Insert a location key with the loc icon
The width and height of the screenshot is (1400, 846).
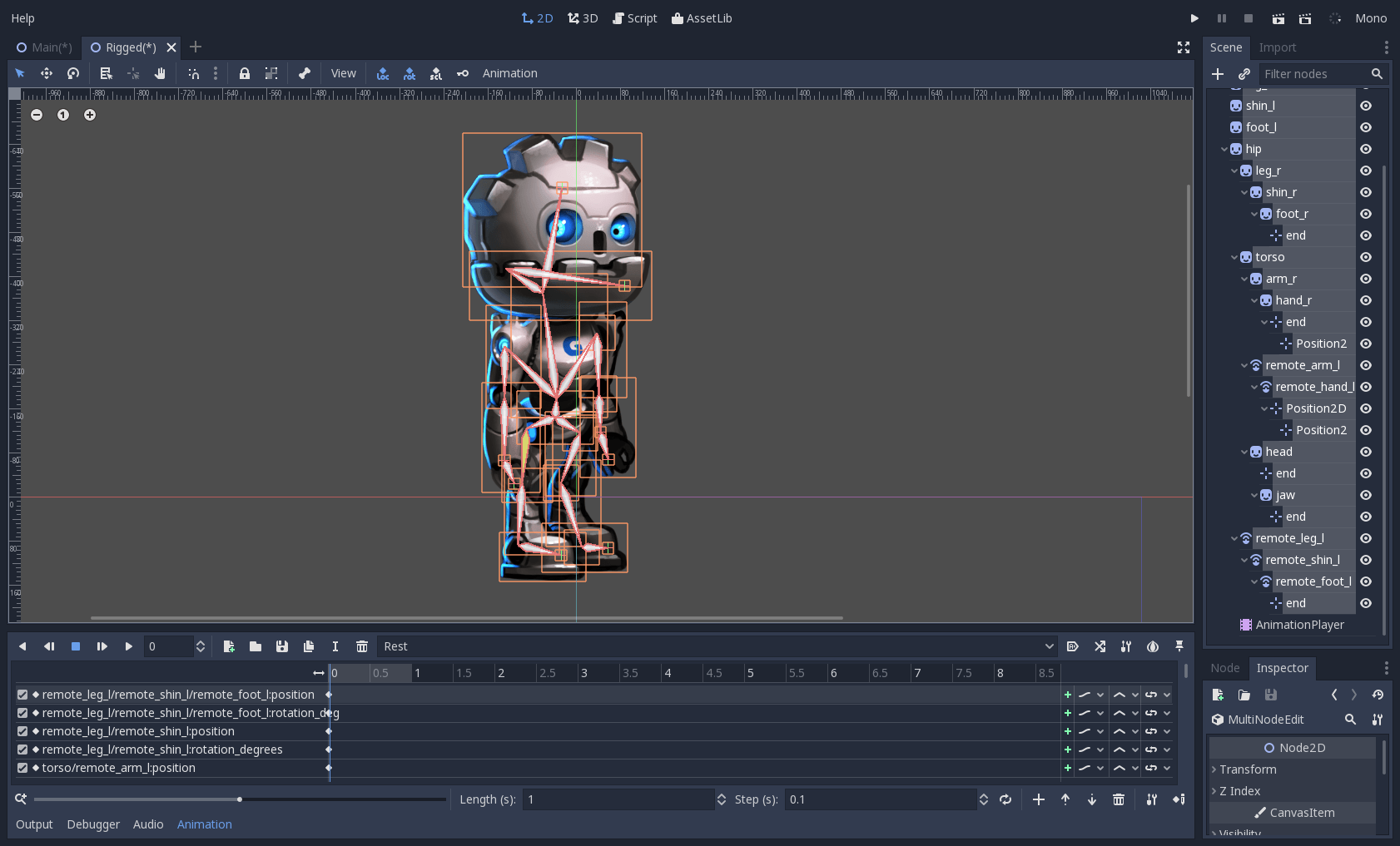point(383,73)
